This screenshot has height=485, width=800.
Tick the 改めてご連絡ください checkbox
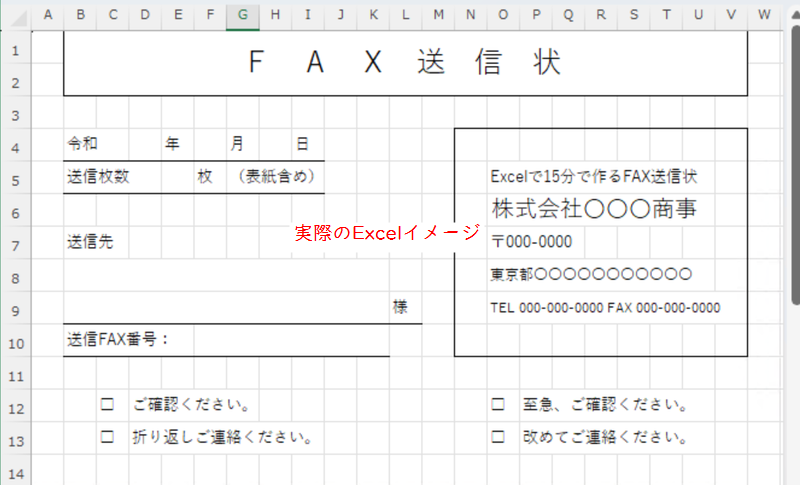click(497, 437)
